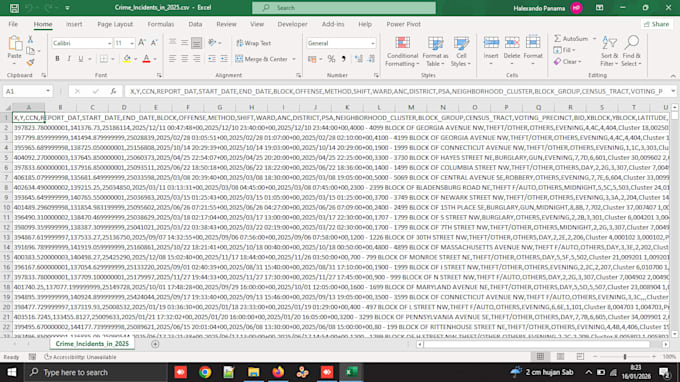Open Format as Table gallery
Image resolution: width=680 pixels, height=382 pixels.
point(435,51)
